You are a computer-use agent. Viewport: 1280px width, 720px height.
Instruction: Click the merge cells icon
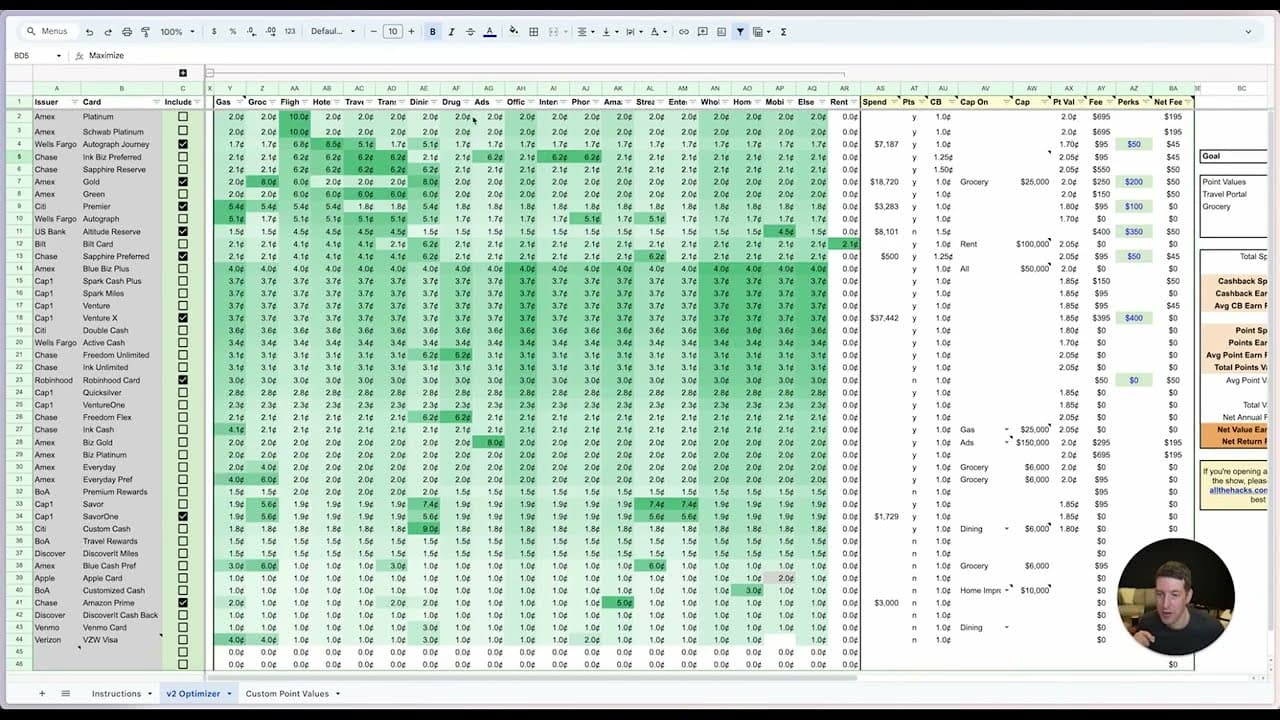[553, 32]
